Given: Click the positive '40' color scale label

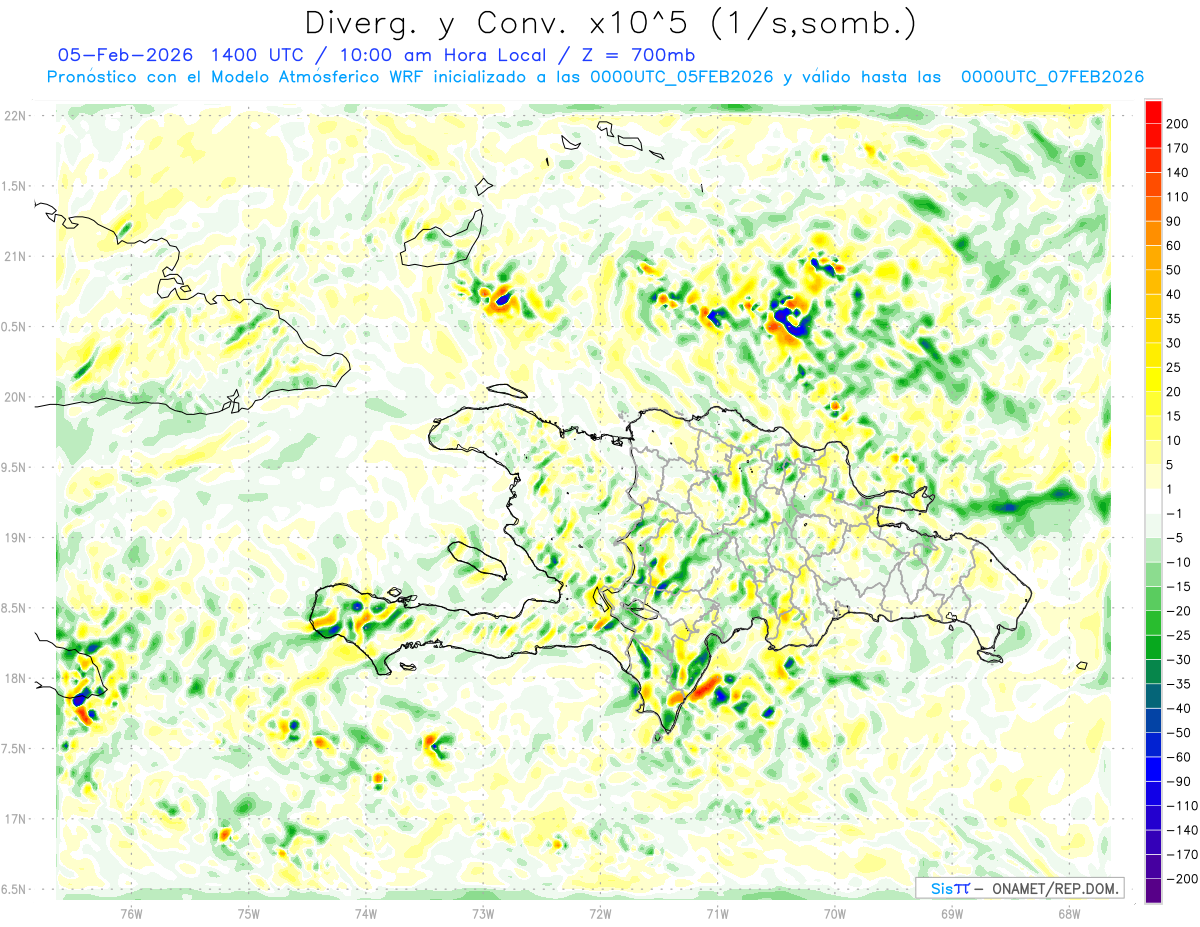Looking at the screenshot, I should (x=1174, y=295).
